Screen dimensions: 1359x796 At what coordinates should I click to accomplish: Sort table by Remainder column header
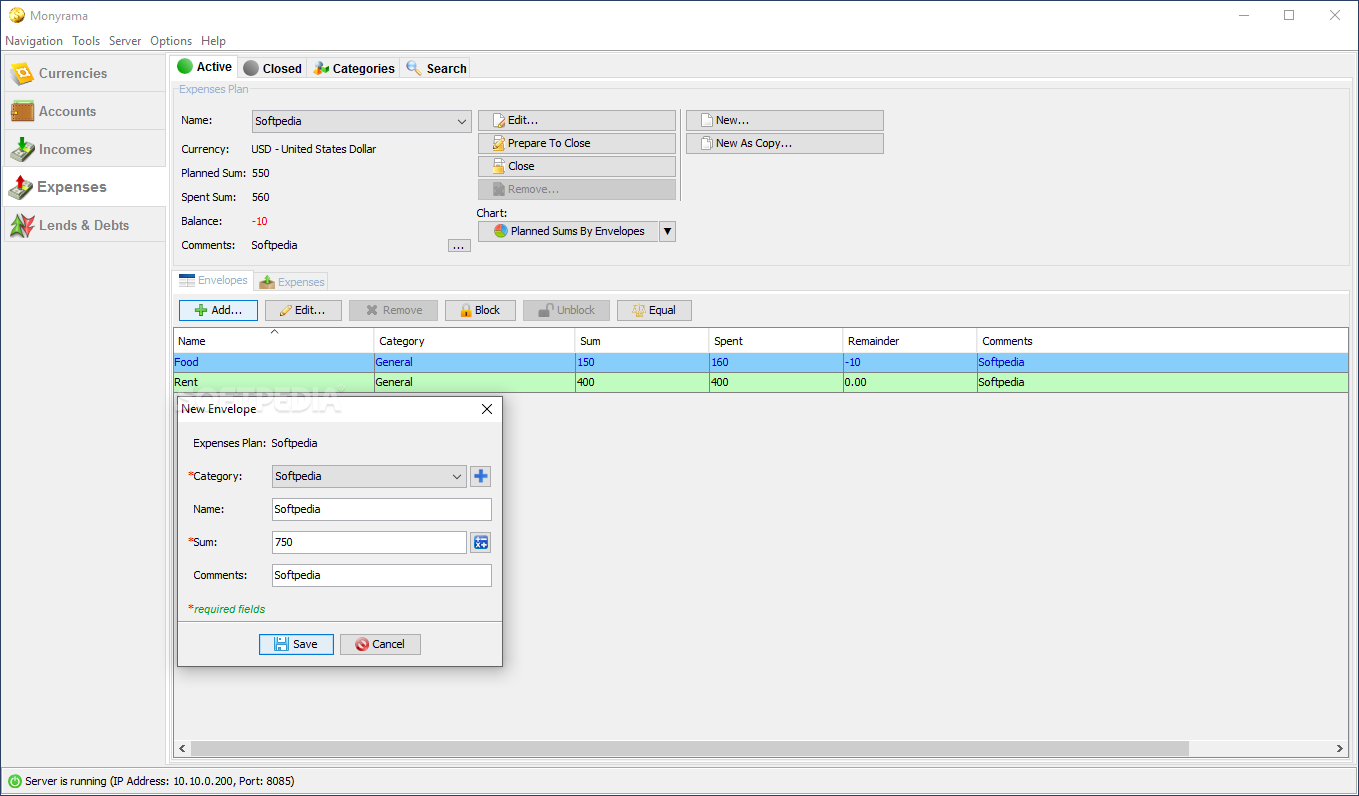tap(910, 340)
